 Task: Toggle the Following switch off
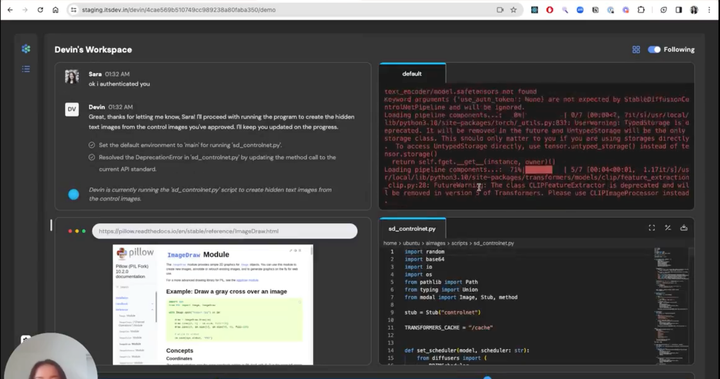pyautogui.click(x=654, y=50)
